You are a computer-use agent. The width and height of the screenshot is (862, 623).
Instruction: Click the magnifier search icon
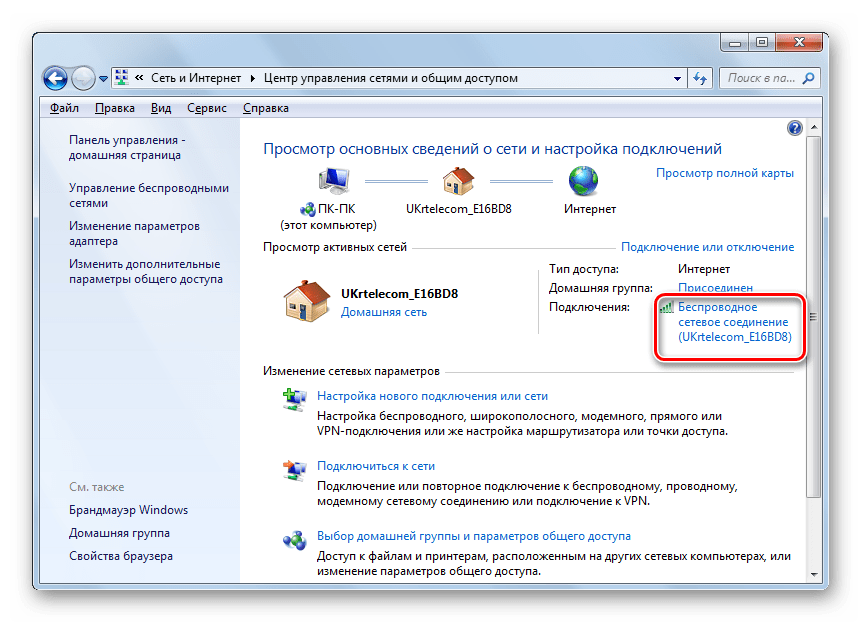[x=808, y=78]
